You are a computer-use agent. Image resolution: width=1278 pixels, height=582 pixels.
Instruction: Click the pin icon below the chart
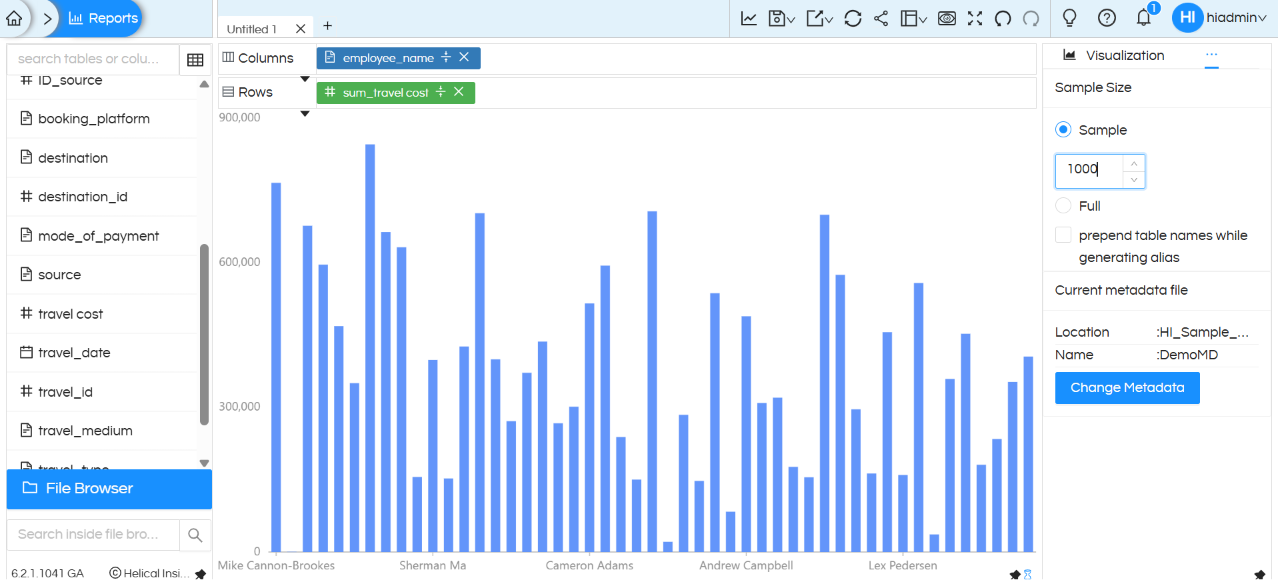point(1015,574)
